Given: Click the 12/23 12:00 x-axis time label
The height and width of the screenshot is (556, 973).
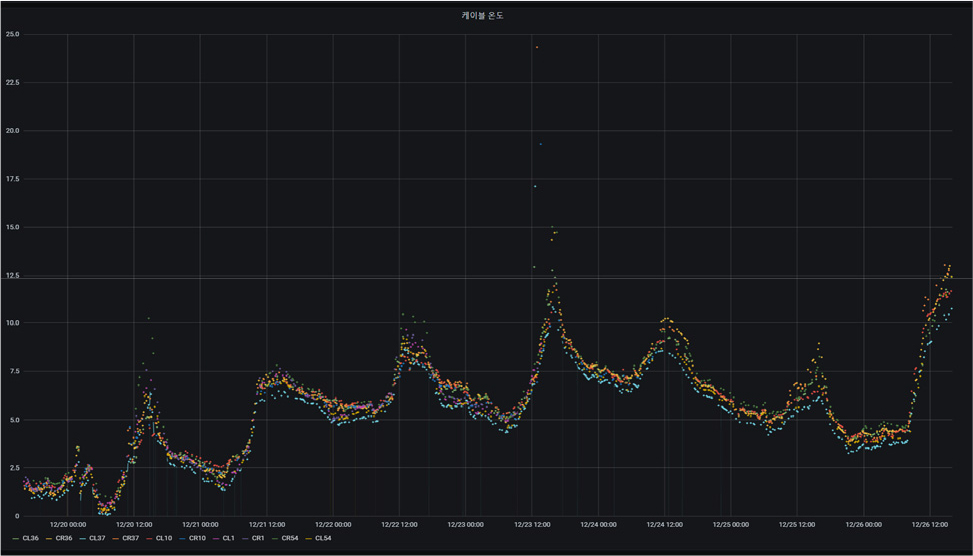Looking at the screenshot, I should point(531,523).
